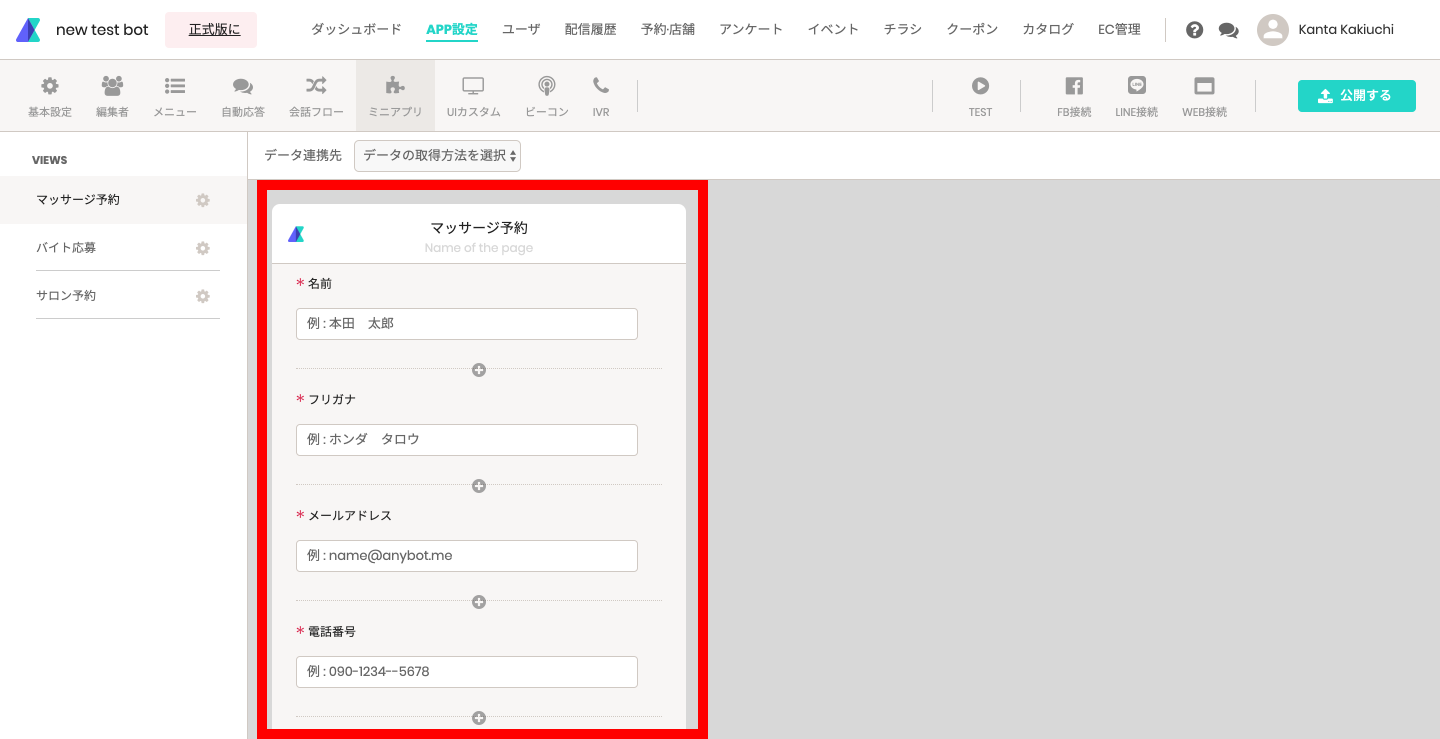Click the フリガナ field label

[332, 400]
